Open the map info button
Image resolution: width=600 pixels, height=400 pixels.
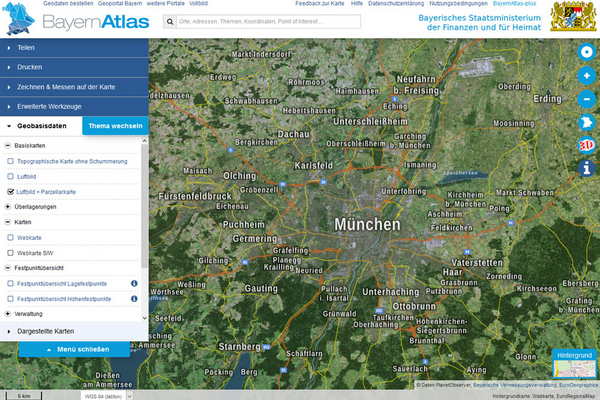pyautogui.click(x=586, y=168)
